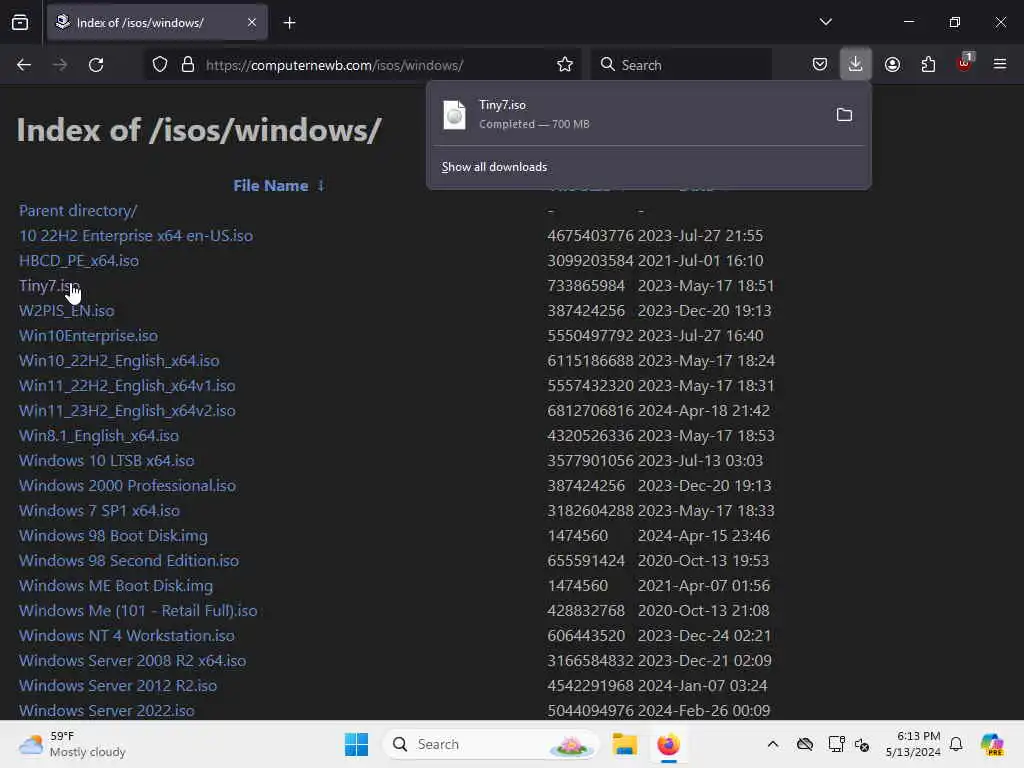Download Windows Server 2022.iso
Screen dimensions: 1024x768
tap(106, 711)
